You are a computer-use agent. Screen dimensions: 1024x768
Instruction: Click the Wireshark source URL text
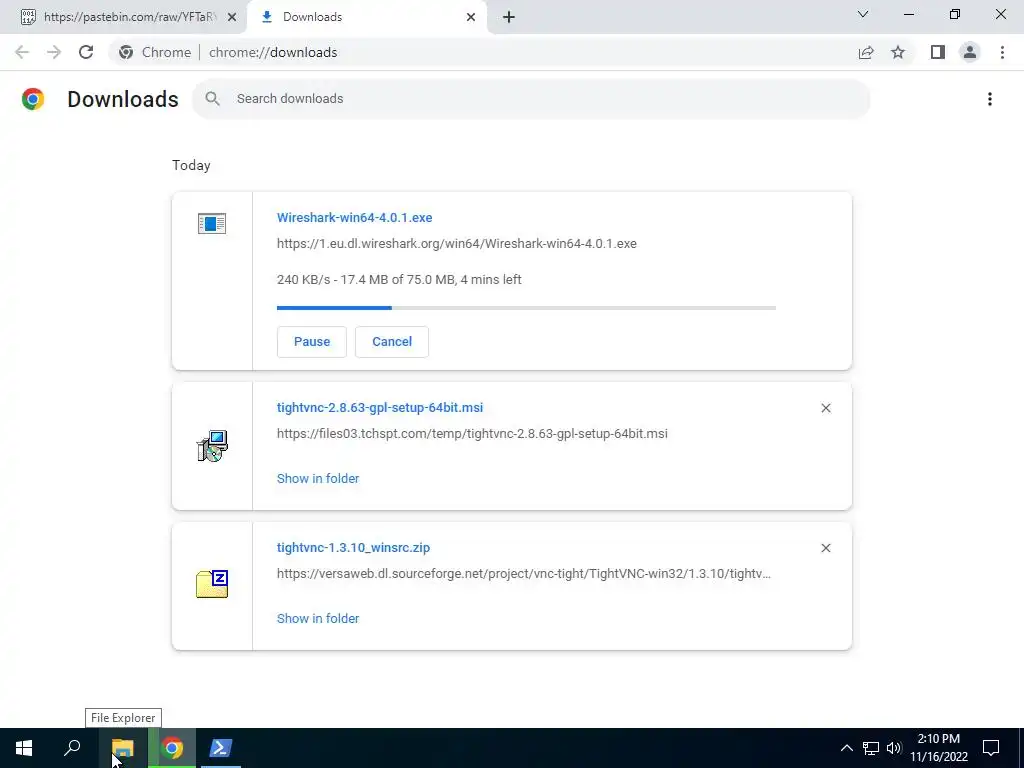pyautogui.click(x=456, y=244)
